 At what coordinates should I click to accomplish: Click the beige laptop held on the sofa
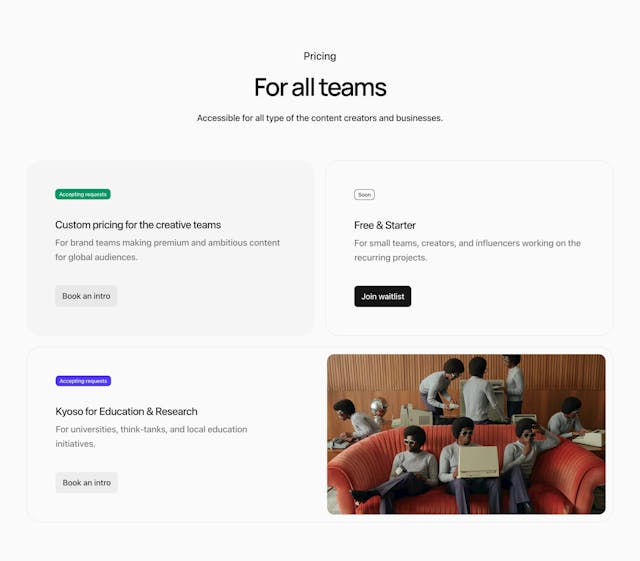(477, 462)
